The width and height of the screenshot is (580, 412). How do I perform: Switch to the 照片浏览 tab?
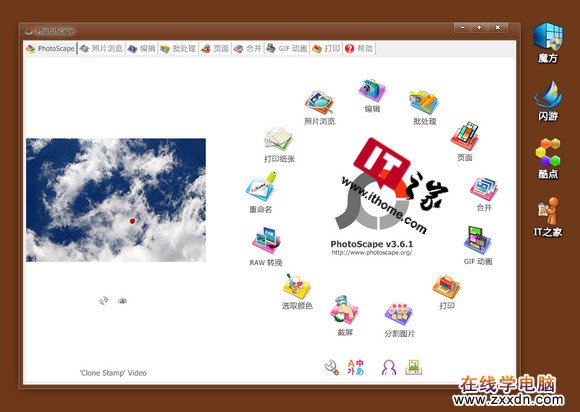[x=101, y=48]
